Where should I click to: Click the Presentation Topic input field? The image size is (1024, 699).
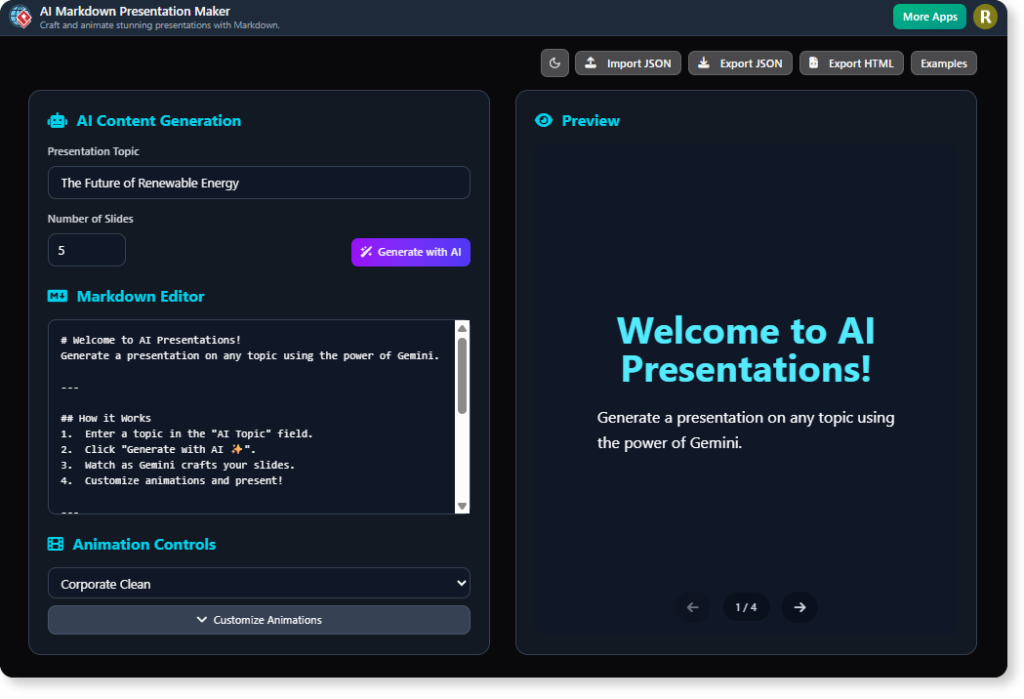tap(259, 183)
